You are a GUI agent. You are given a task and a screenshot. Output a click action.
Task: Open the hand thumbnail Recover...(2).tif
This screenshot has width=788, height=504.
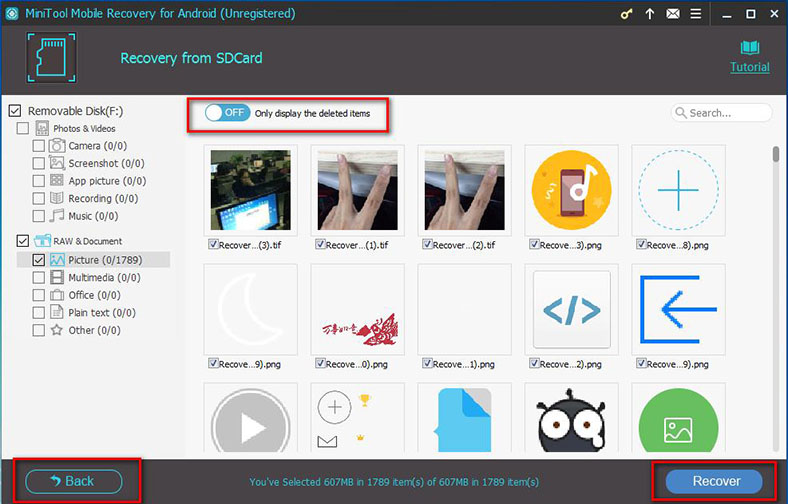(464, 190)
